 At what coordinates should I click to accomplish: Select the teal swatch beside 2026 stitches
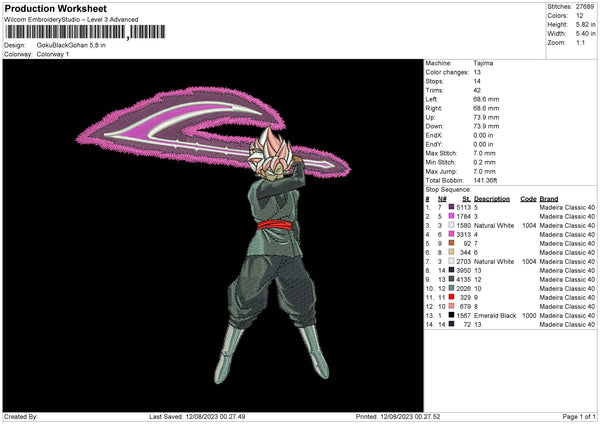452,288
